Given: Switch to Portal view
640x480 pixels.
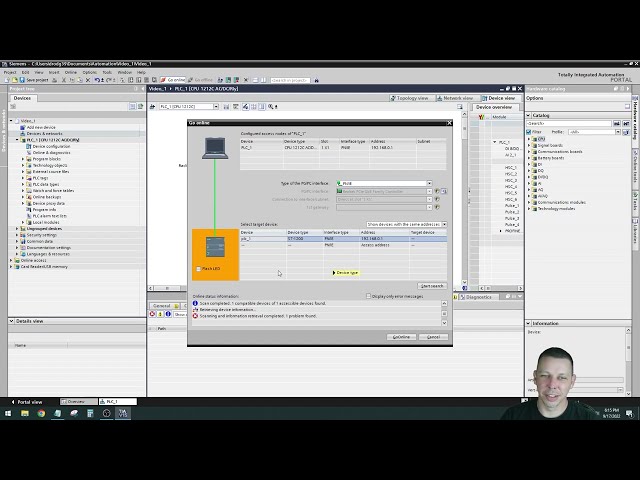Looking at the screenshot, I should tap(27, 402).
